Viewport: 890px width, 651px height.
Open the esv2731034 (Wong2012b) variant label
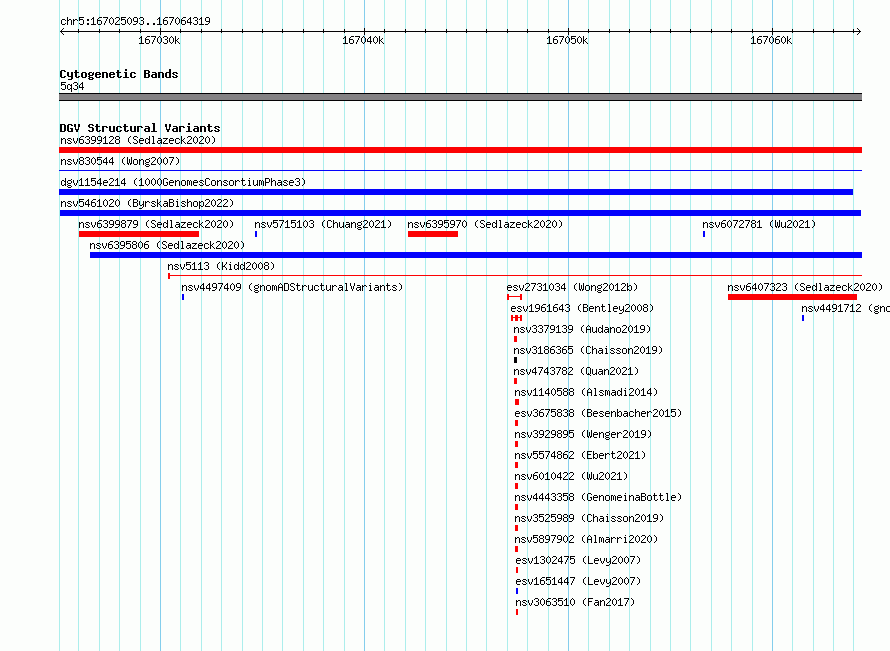pos(572,287)
